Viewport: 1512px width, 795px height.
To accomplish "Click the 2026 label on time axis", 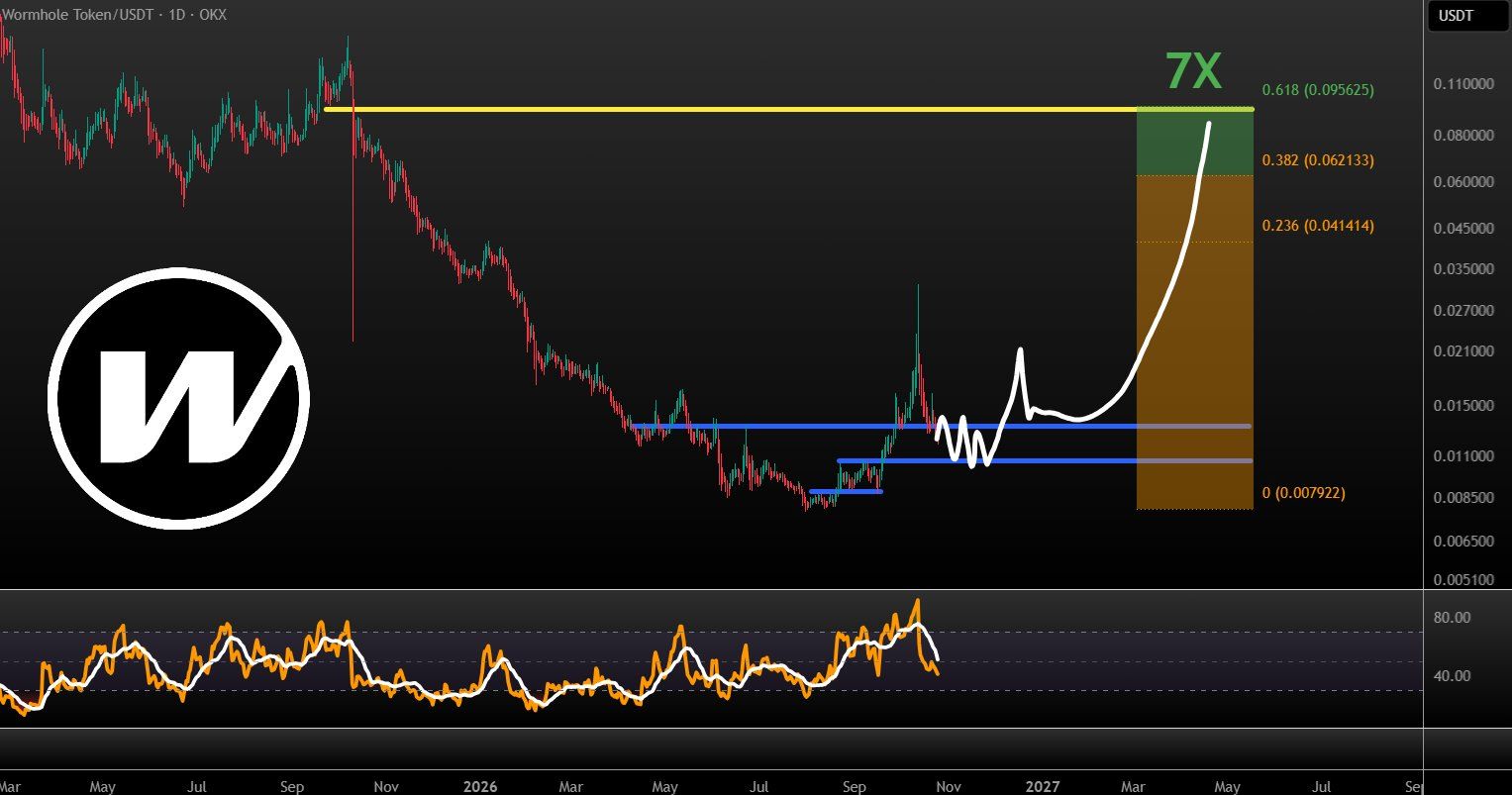I will pyautogui.click(x=480, y=787).
